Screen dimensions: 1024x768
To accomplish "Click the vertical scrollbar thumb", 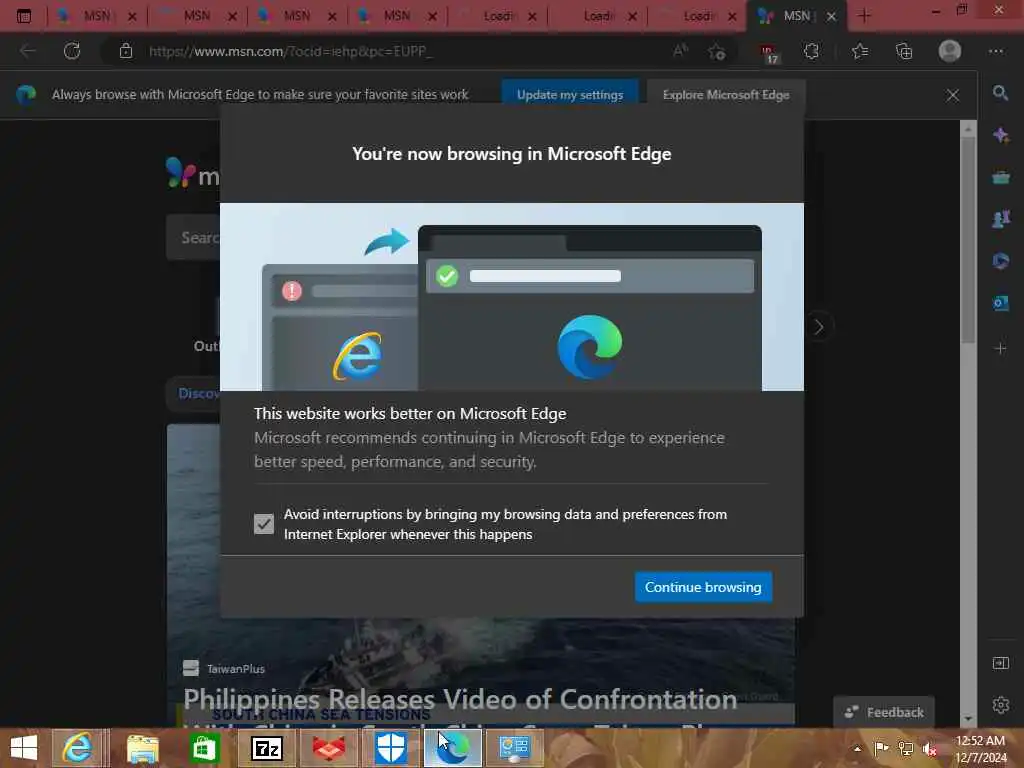I will pos(968,240).
